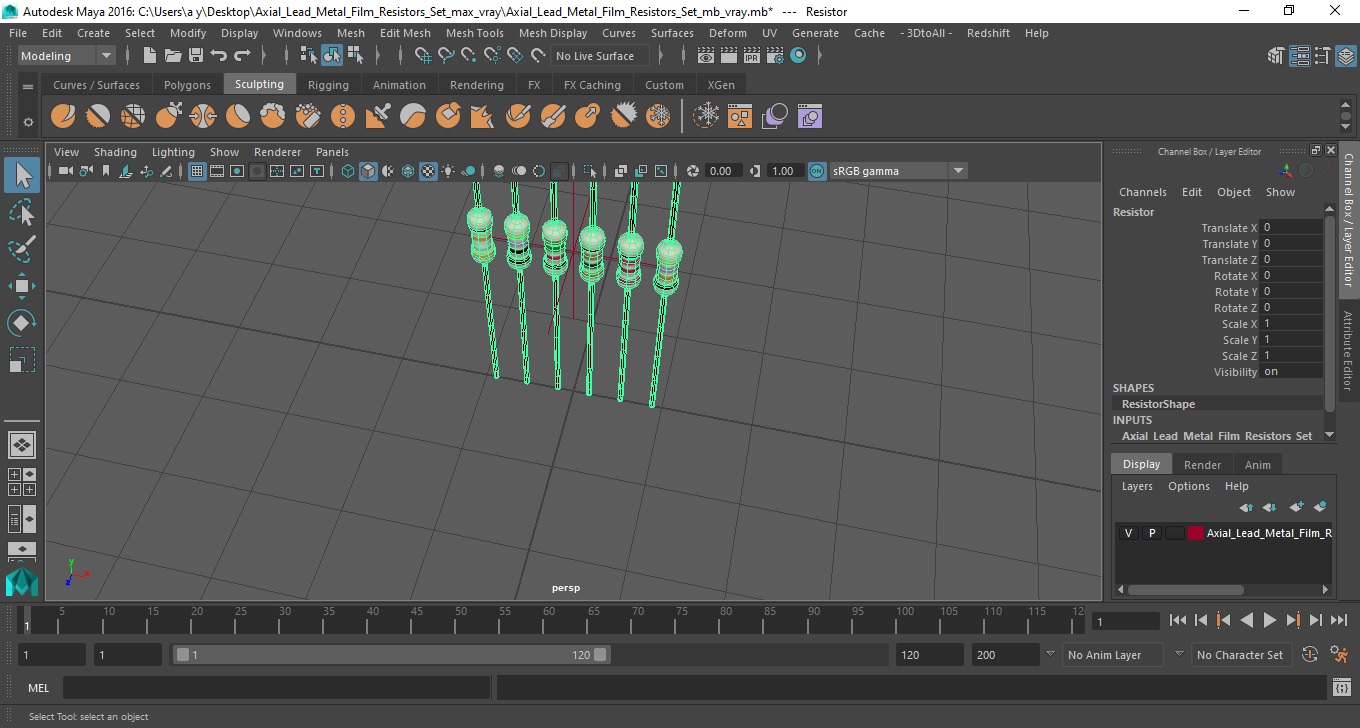The height and width of the screenshot is (728, 1360).
Task: Open the Deform menu
Action: pyautogui.click(x=727, y=33)
